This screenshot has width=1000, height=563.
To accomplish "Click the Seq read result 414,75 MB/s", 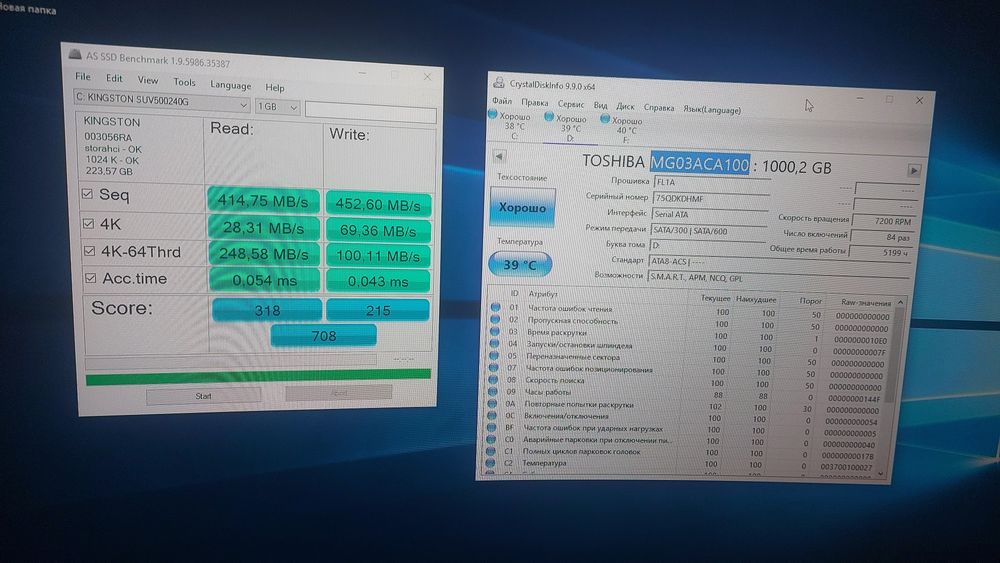I will coord(263,201).
